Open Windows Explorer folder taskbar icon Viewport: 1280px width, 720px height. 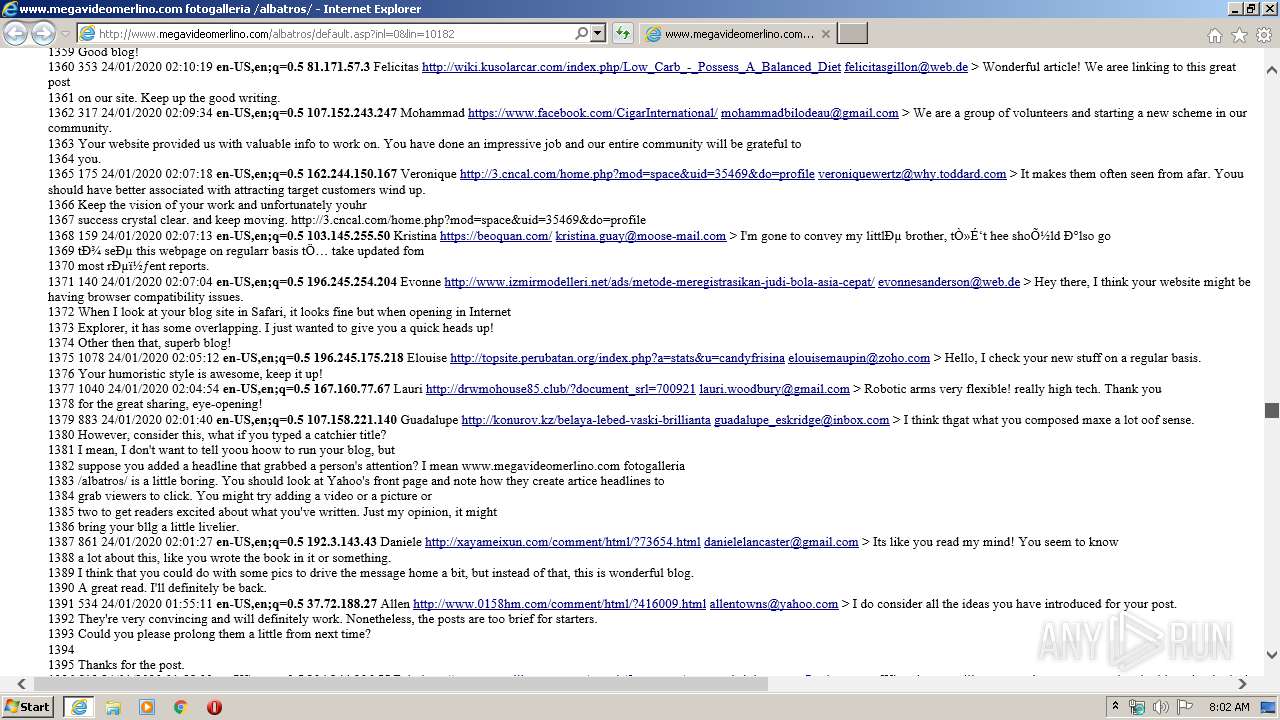pyautogui.click(x=113, y=707)
